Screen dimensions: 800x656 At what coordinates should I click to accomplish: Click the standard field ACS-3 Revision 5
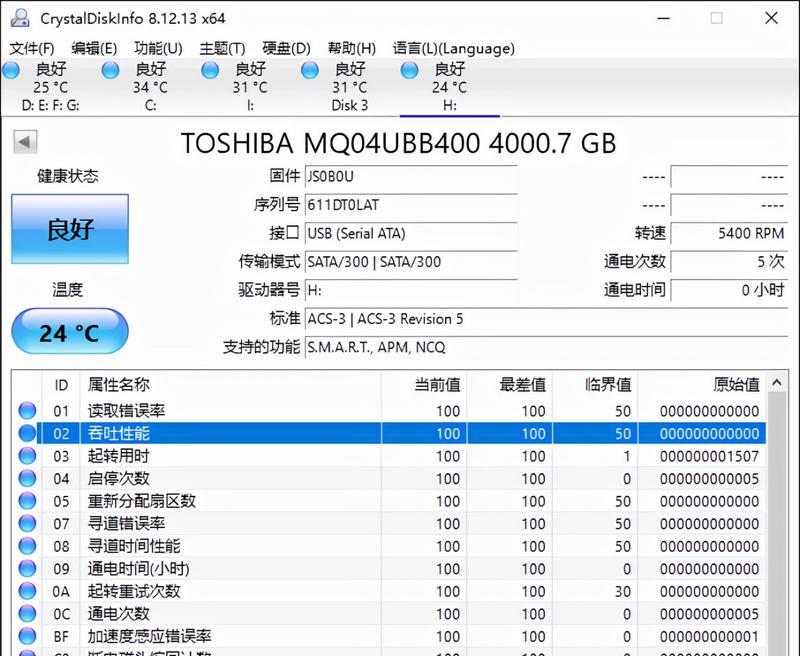click(x=546, y=319)
